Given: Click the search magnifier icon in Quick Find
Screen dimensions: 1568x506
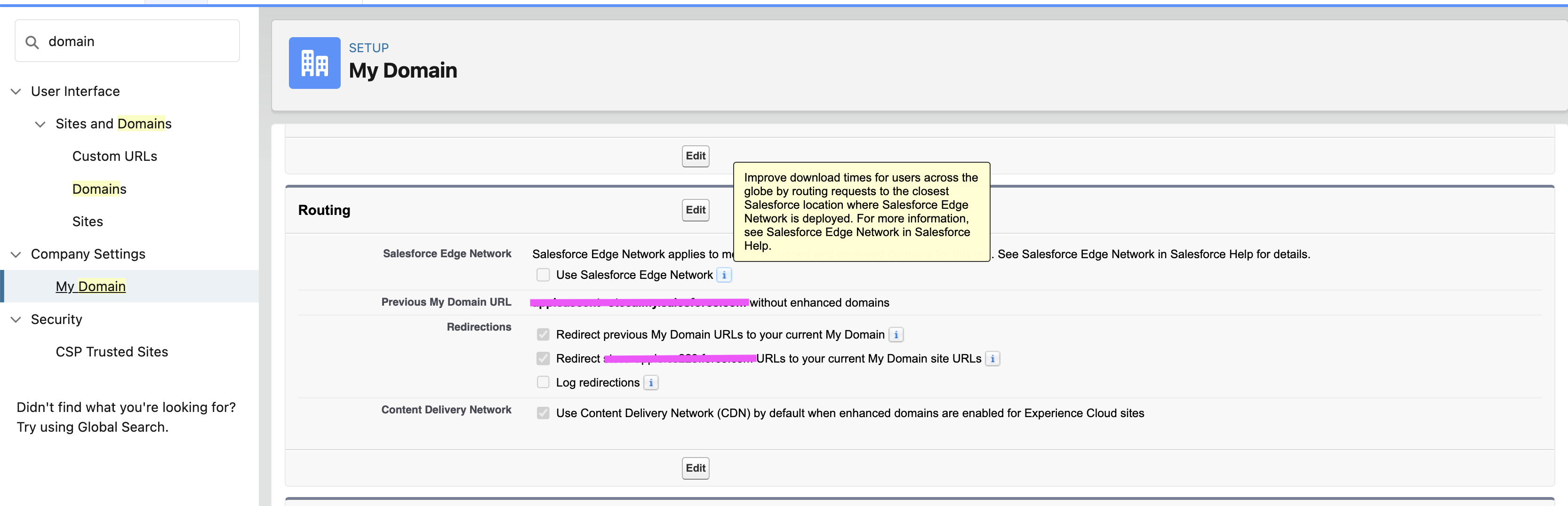Looking at the screenshot, I should (32, 42).
